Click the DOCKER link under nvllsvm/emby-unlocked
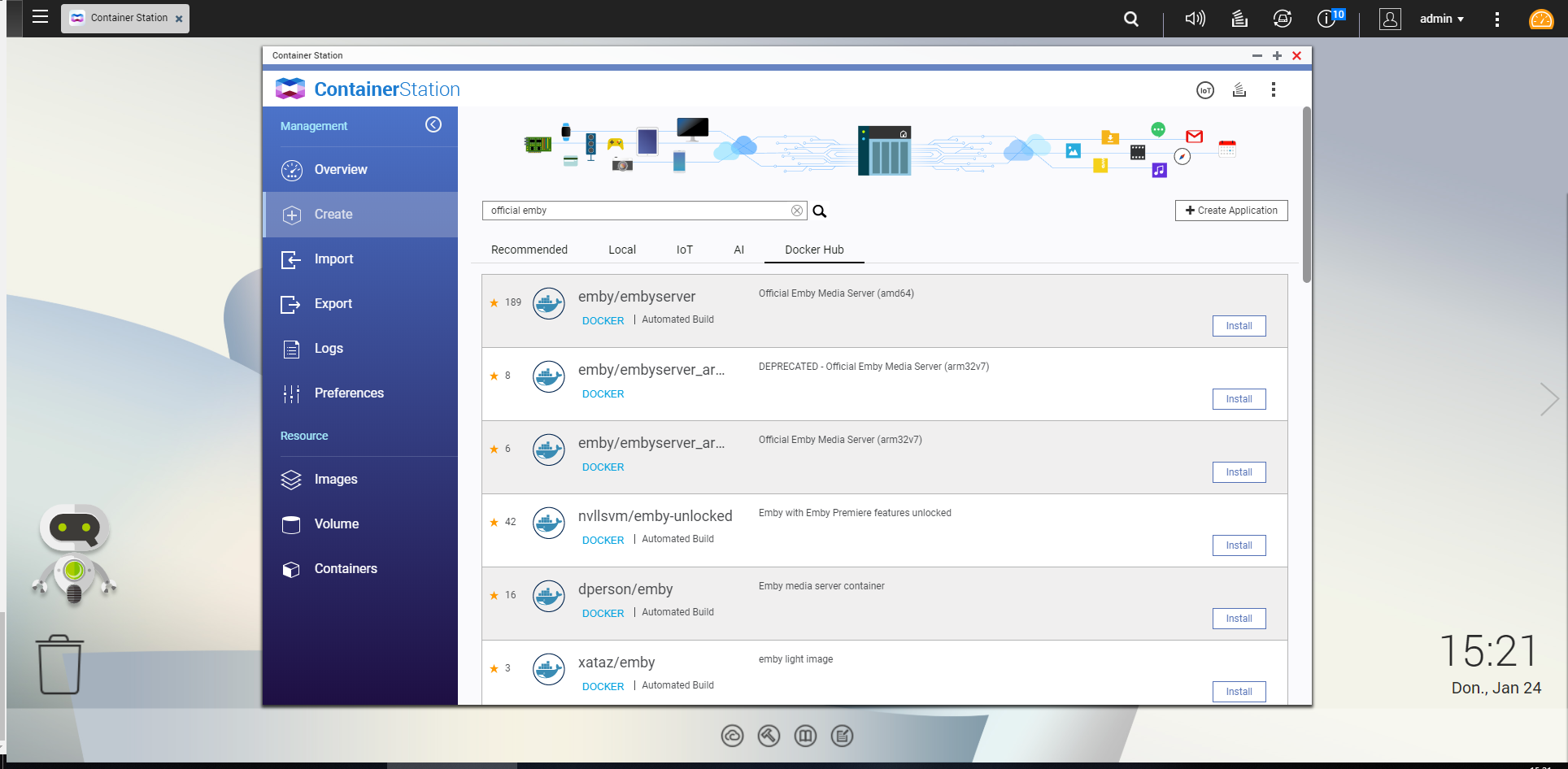 pyautogui.click(x=603, y=541)
